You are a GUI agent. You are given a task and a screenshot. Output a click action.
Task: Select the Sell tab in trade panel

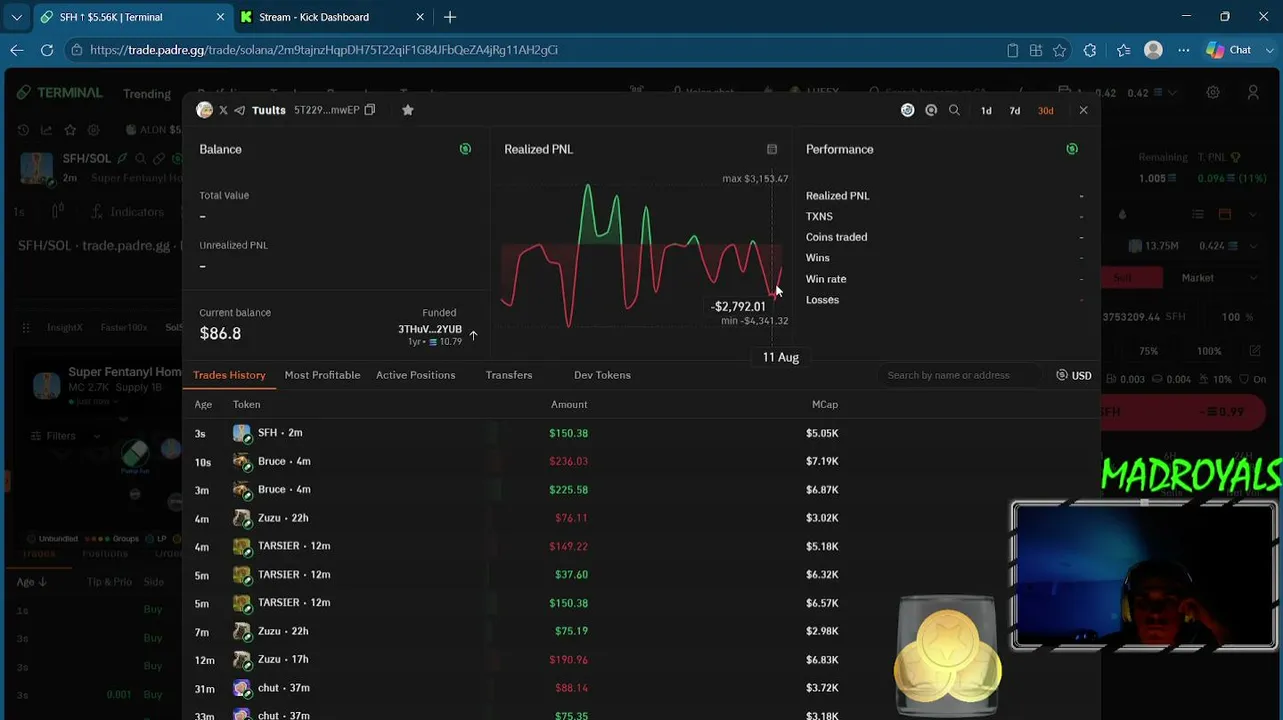pos(1131,278)
